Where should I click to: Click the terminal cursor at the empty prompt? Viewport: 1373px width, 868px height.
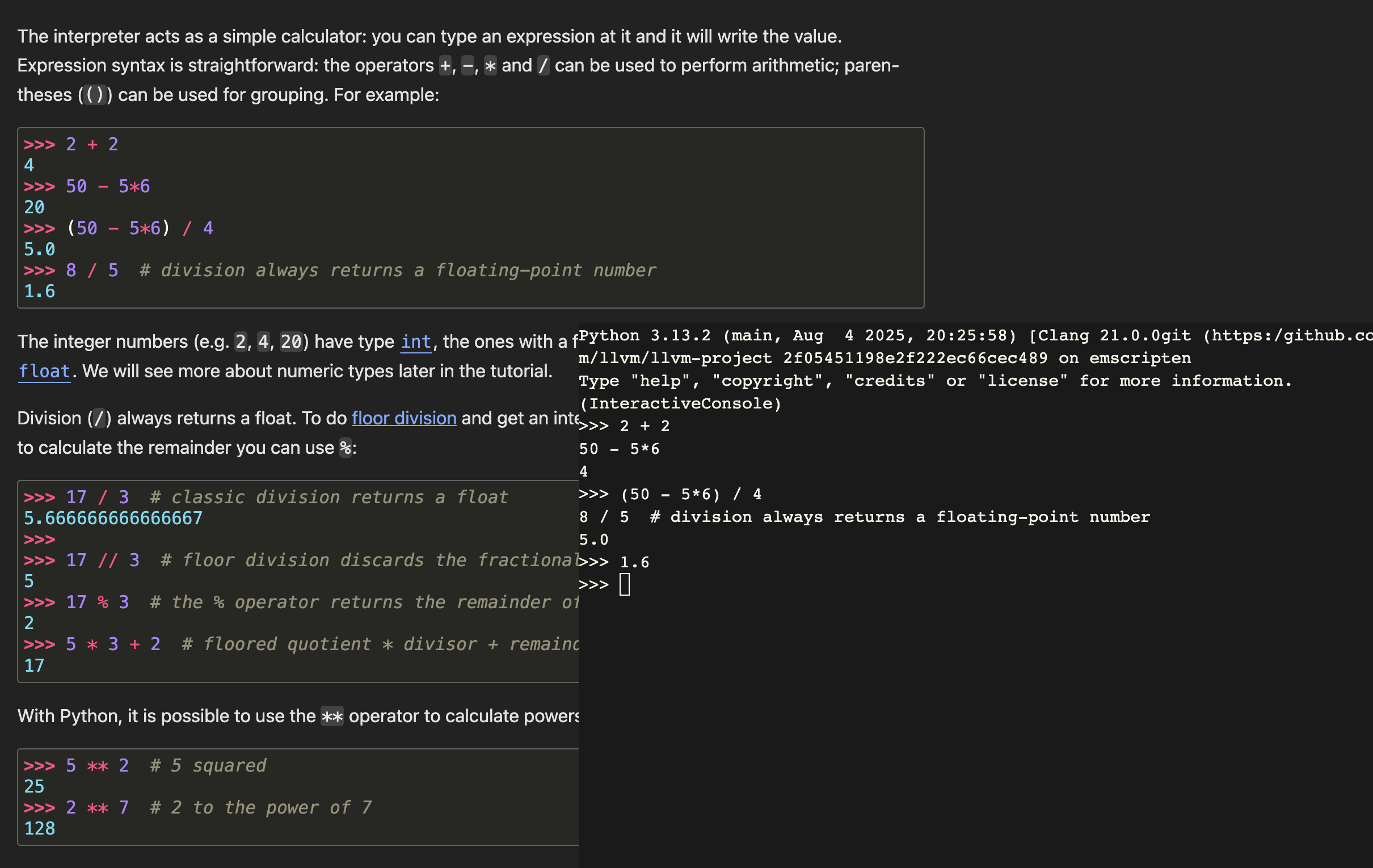point(624,584)
